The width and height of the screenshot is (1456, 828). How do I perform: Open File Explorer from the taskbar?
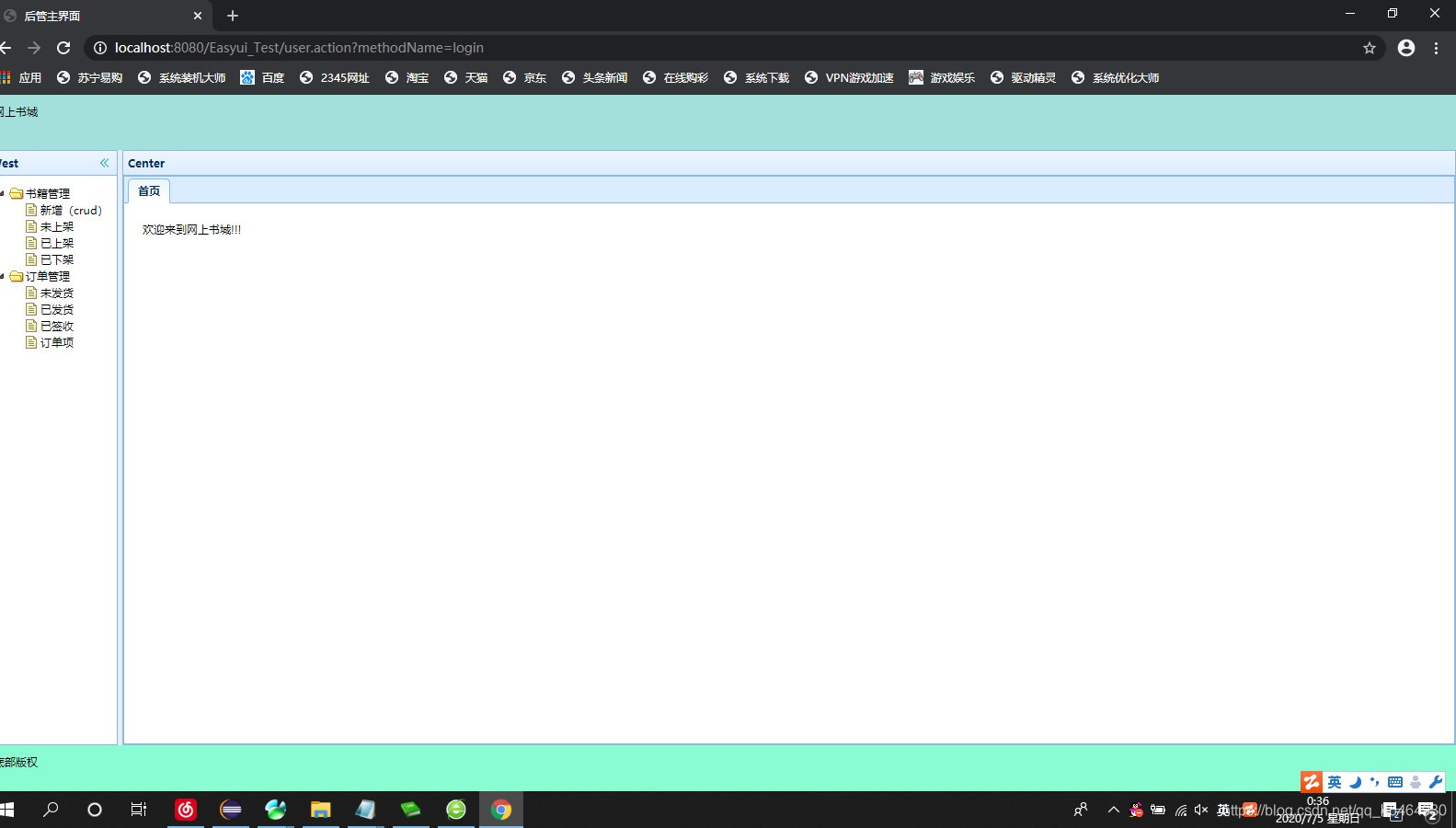(x=320, y=810)
